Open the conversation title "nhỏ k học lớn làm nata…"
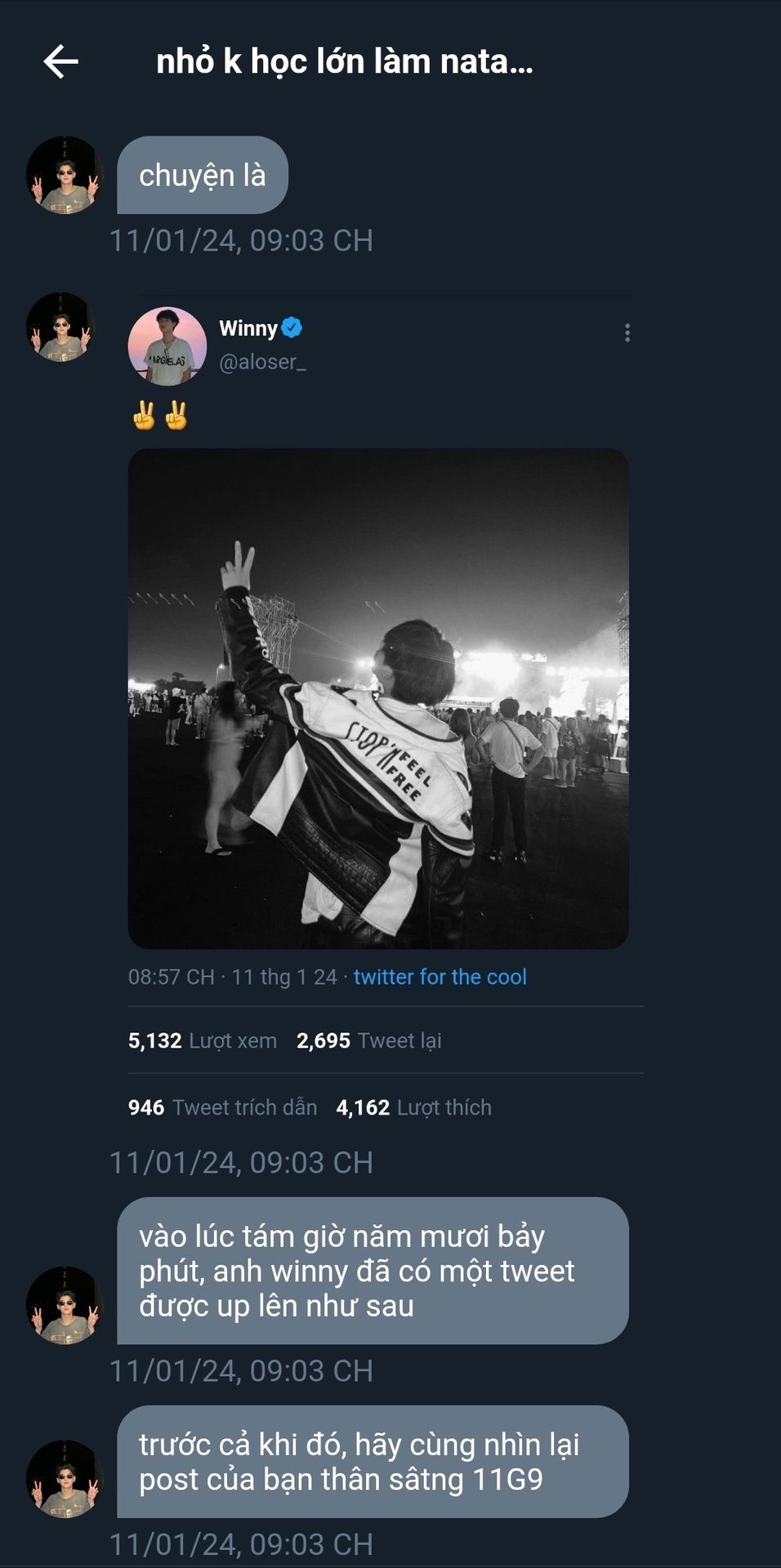 344,62
